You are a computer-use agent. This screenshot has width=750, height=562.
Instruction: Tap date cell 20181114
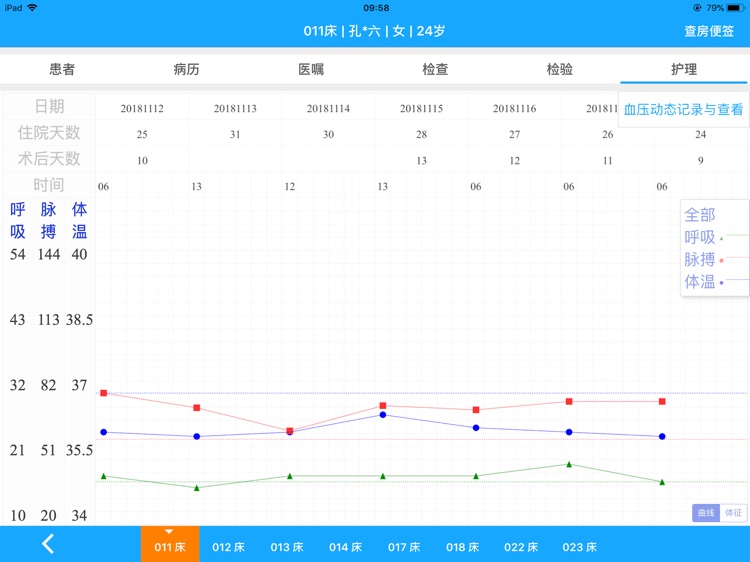(328, 109)
